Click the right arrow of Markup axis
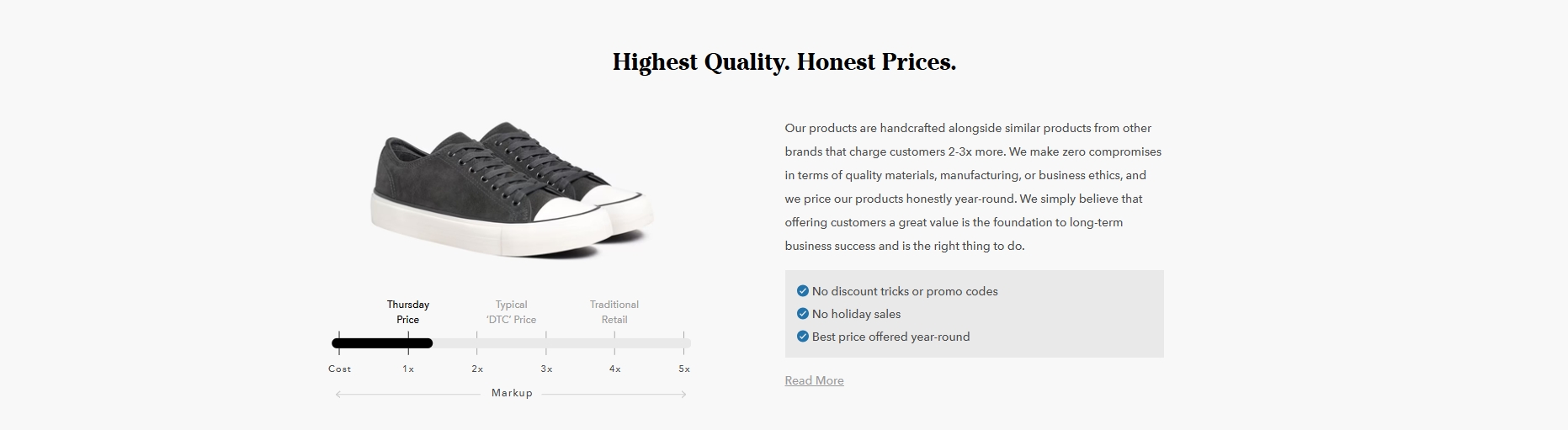The width and height of the screenshot is (1568, 430). tap(683, 394)
